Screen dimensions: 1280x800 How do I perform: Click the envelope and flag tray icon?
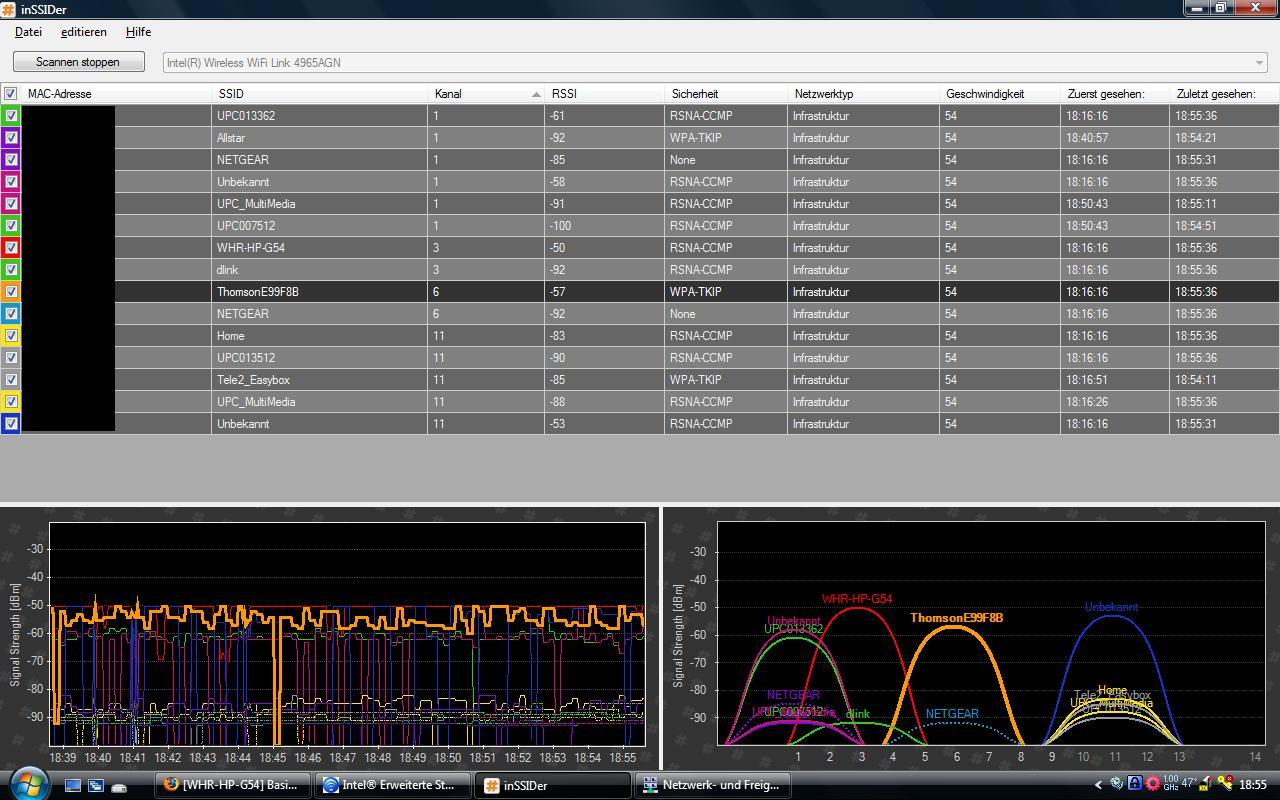pyautogui.click(x=1207, y=784)
